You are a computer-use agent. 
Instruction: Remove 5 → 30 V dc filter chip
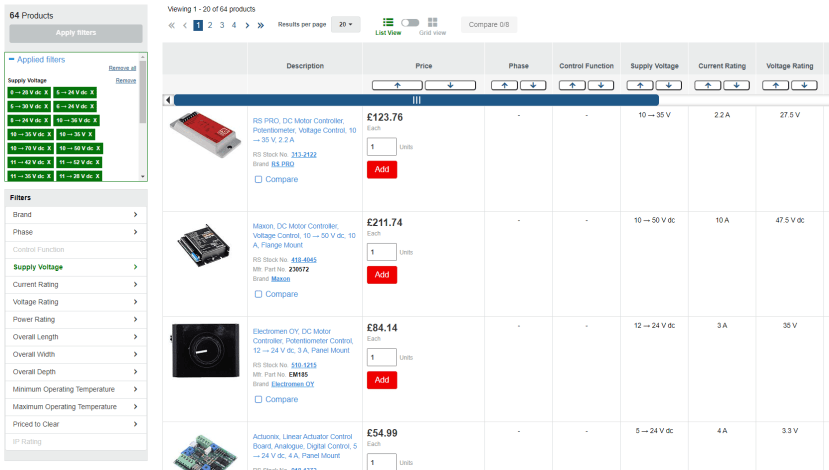click(46, 106)
